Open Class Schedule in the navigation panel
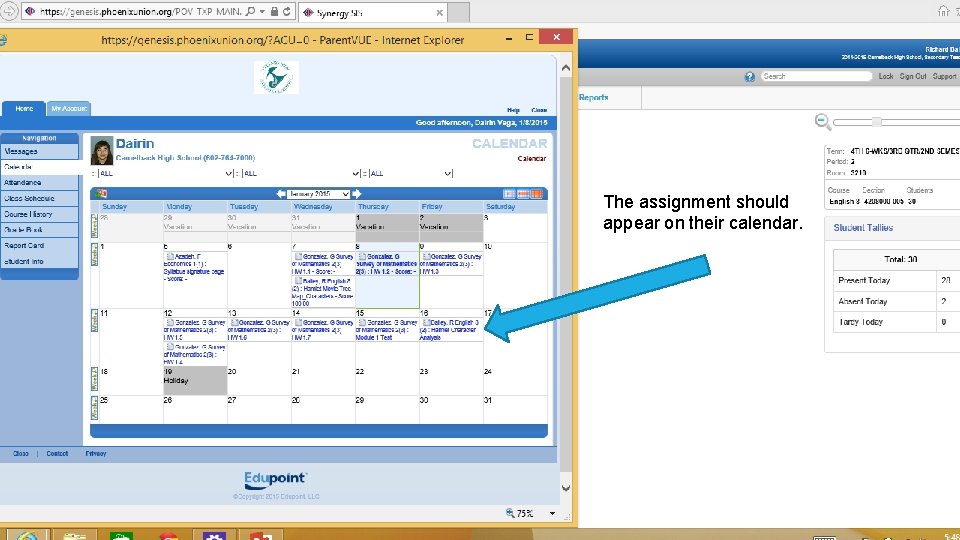 click(40, 198)
